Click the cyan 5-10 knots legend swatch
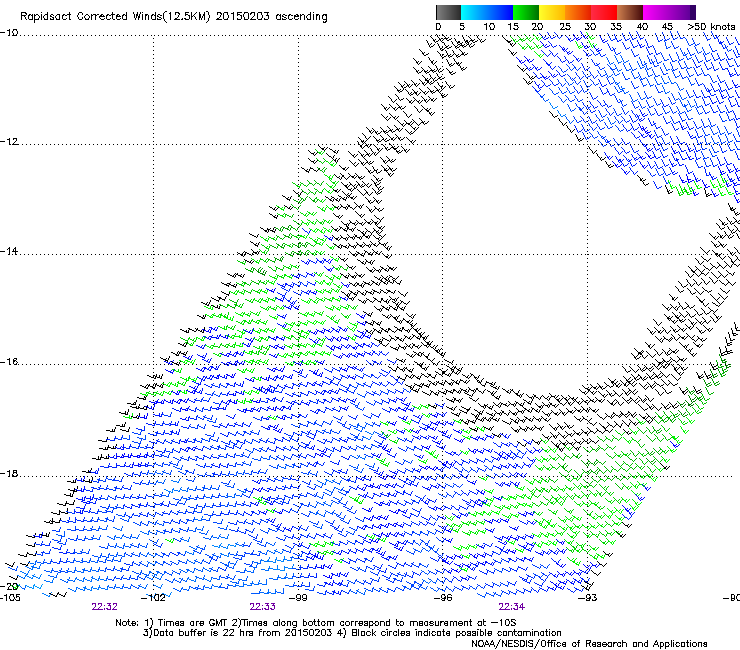740x650 pixels. click(474, 12)
